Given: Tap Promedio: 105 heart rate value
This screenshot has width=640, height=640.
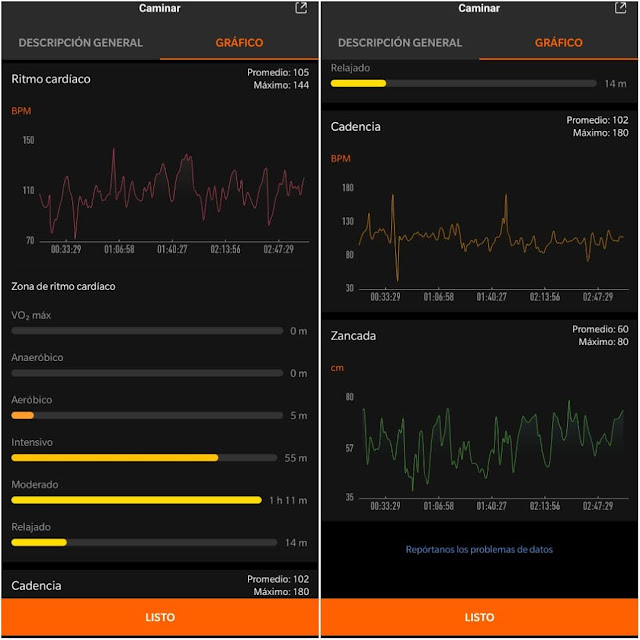Looking at the screenshot, I should pos(278,72).
